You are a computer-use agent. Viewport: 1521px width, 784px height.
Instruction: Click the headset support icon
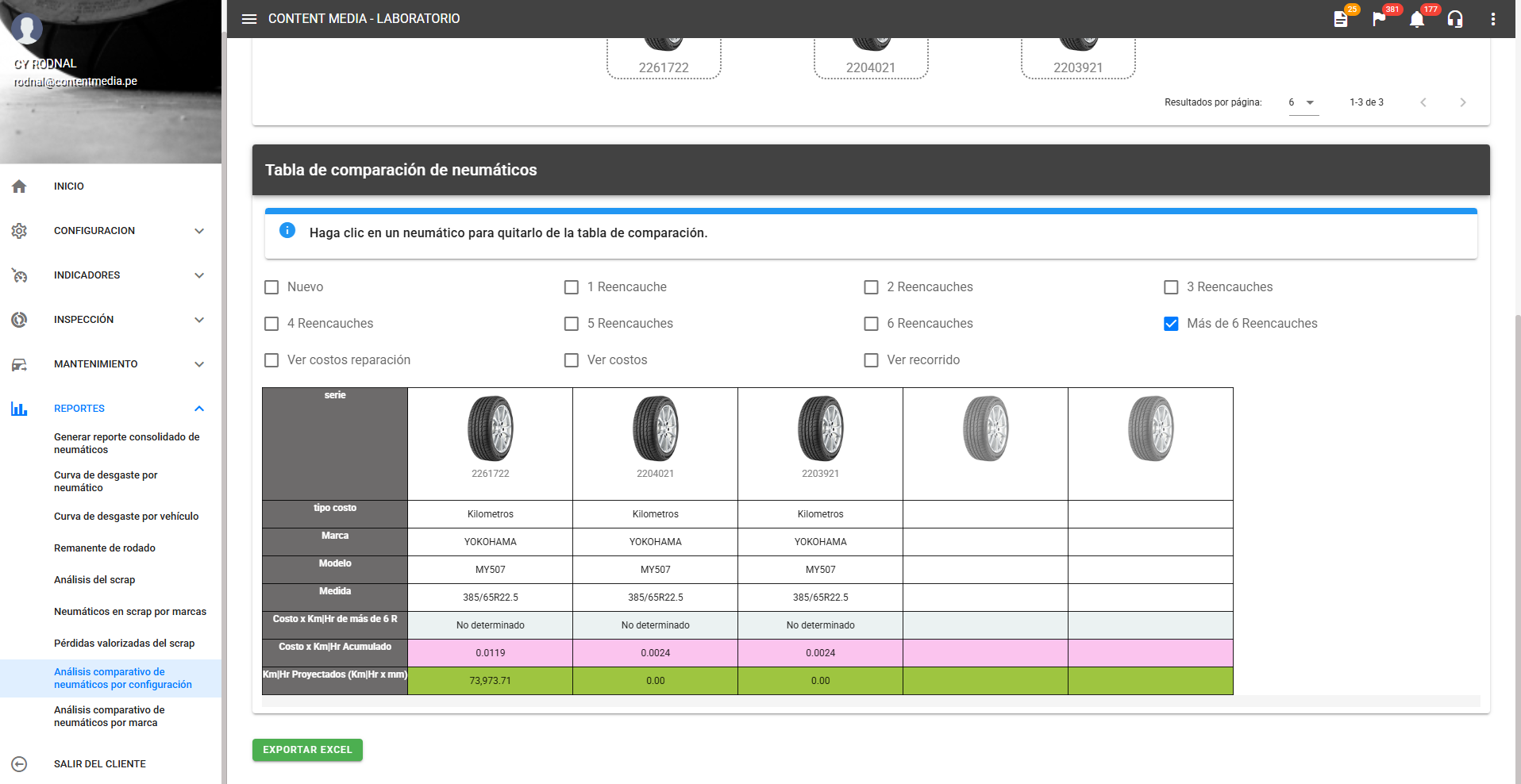[x=1455, y=19]
